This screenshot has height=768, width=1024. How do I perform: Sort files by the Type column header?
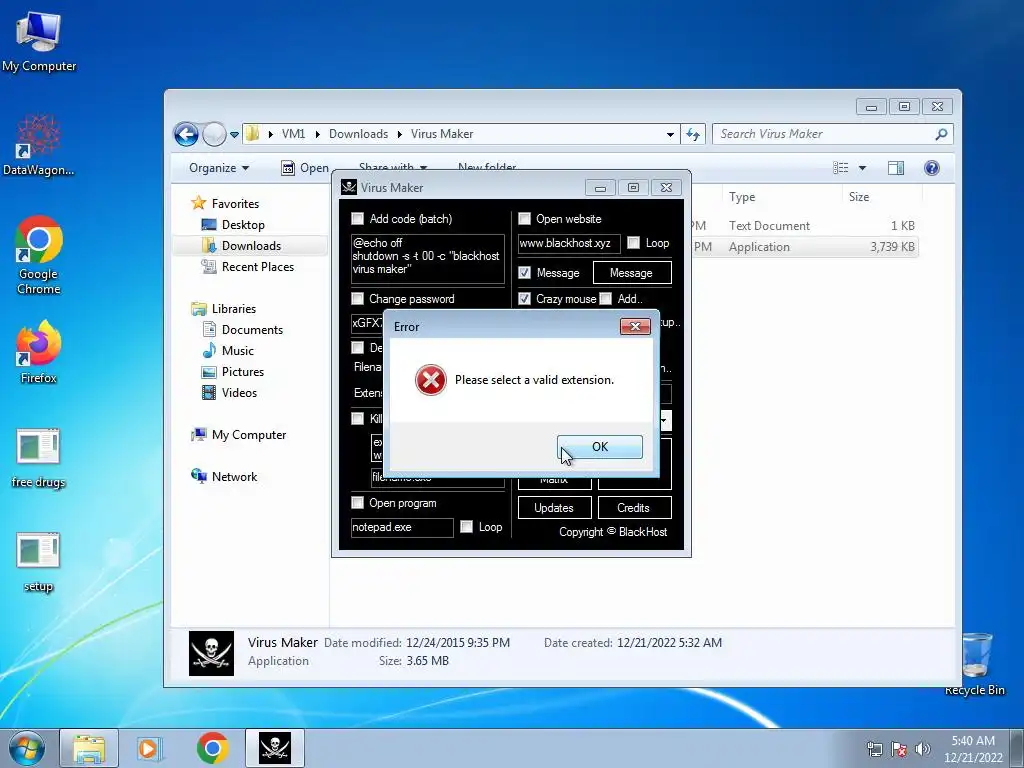click(x=780, y=197)
